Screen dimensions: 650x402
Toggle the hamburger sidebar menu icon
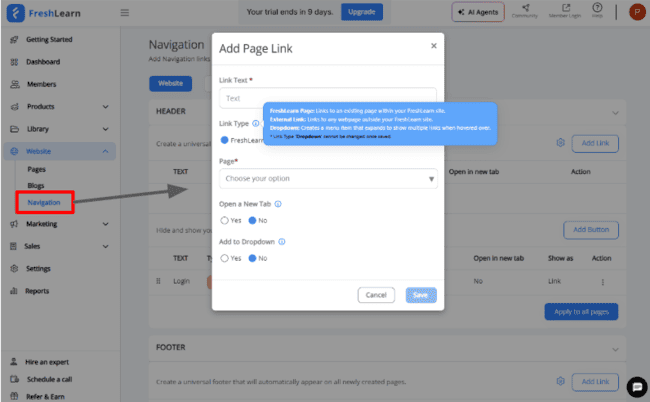pos(125,13)
